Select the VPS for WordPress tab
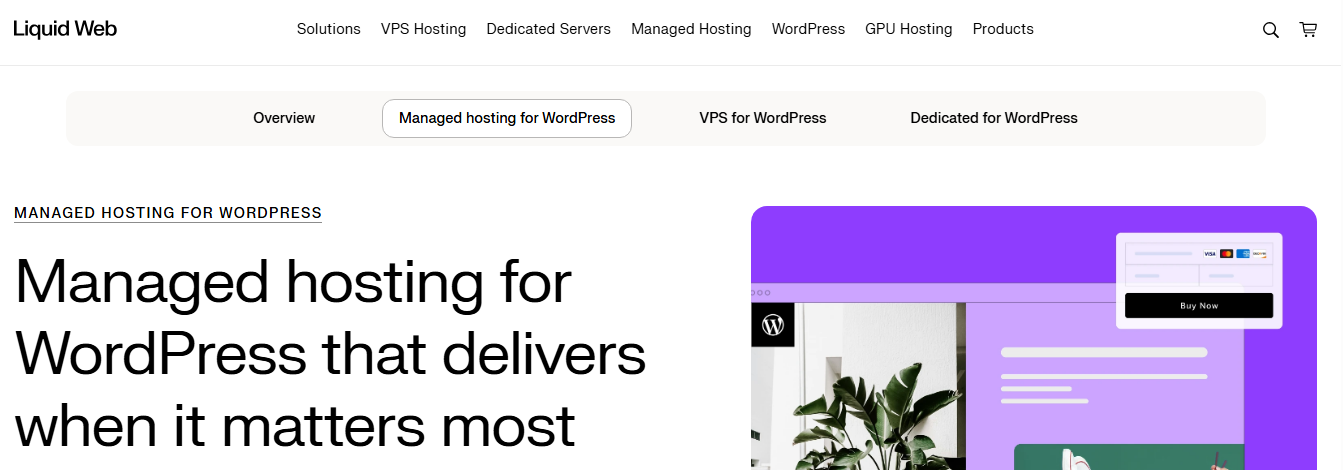 click(x=762, y=118)
